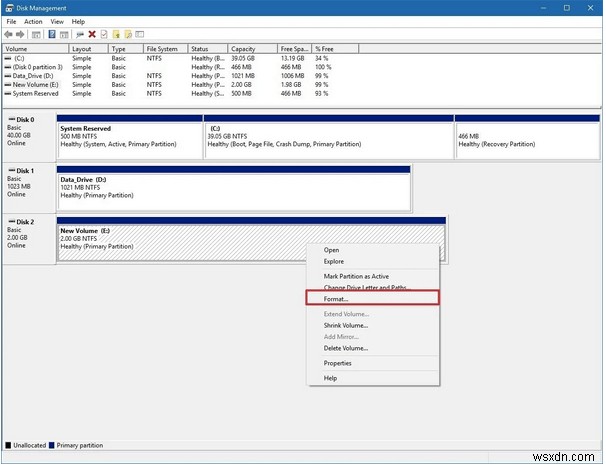Choose Format... from the context menu

[x=336, y=299]
